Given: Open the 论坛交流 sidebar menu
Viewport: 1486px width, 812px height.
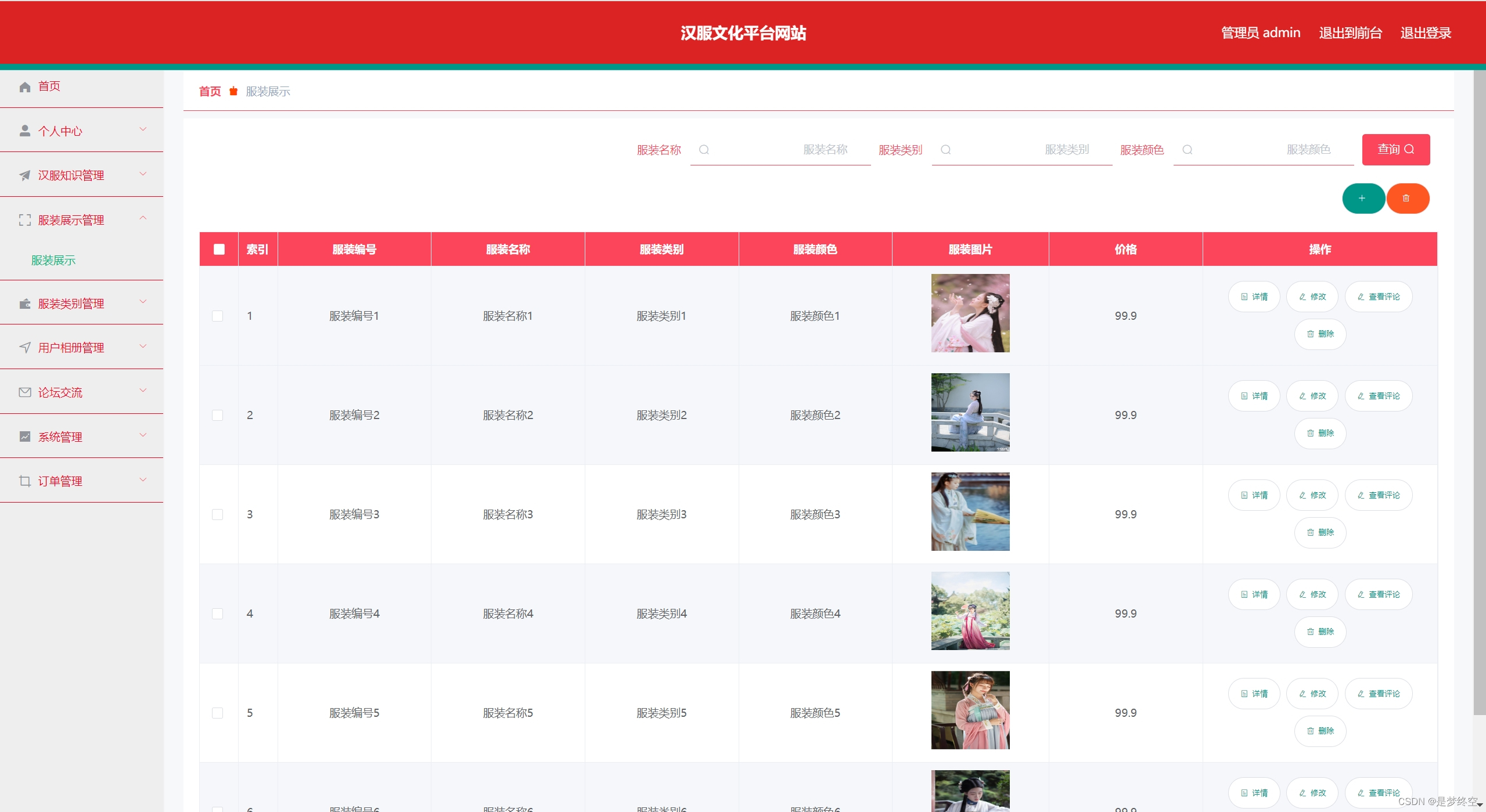Looking at the screenshot, I should pos(81,392).
